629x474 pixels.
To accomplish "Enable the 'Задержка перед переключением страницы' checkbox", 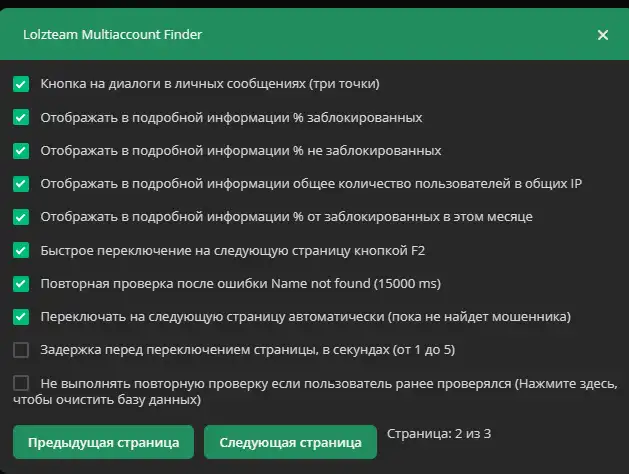I will (x=21, y=350).
